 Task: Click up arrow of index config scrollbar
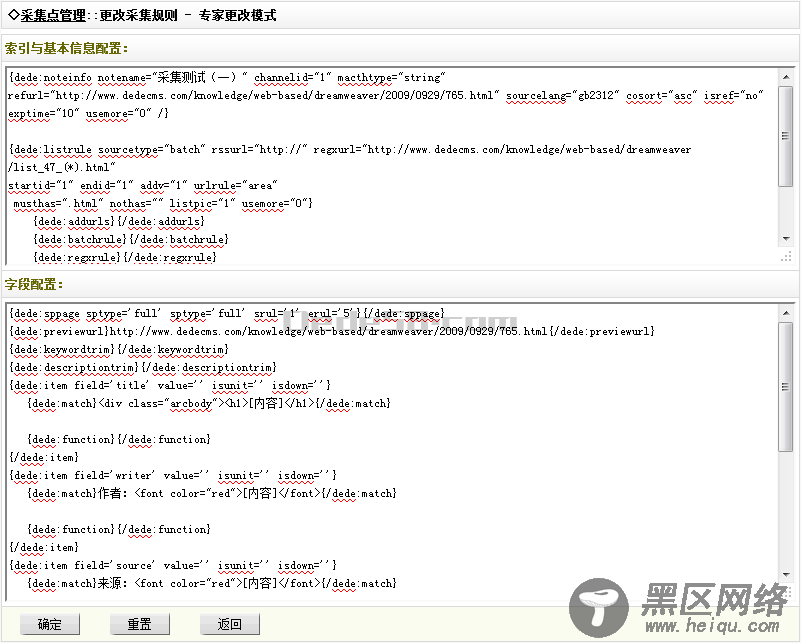[x=786, y=77]
